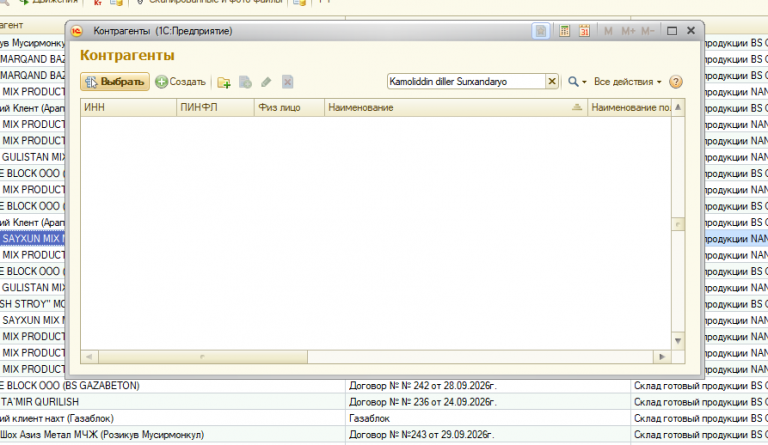Click the Создать button
768x445 pixels.
181,82
